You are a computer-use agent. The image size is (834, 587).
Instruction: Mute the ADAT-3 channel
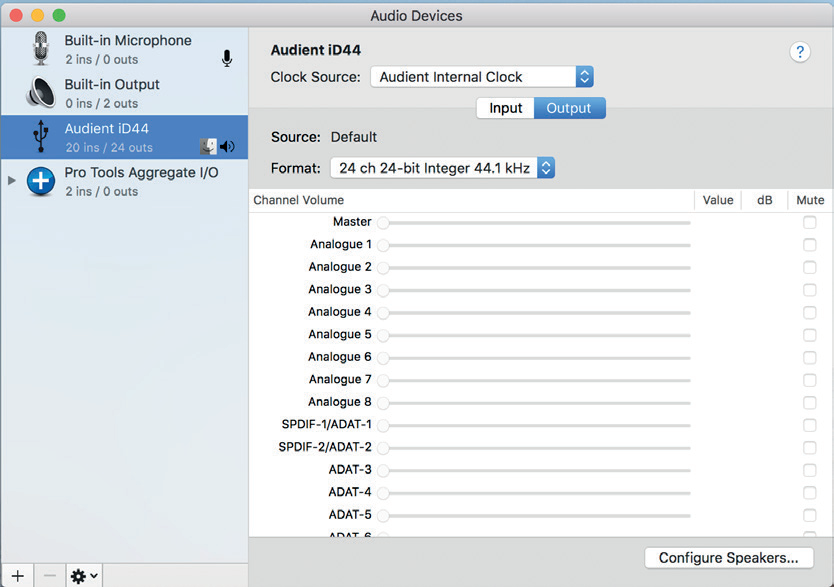pyautogui.click(x=810, y=470)
